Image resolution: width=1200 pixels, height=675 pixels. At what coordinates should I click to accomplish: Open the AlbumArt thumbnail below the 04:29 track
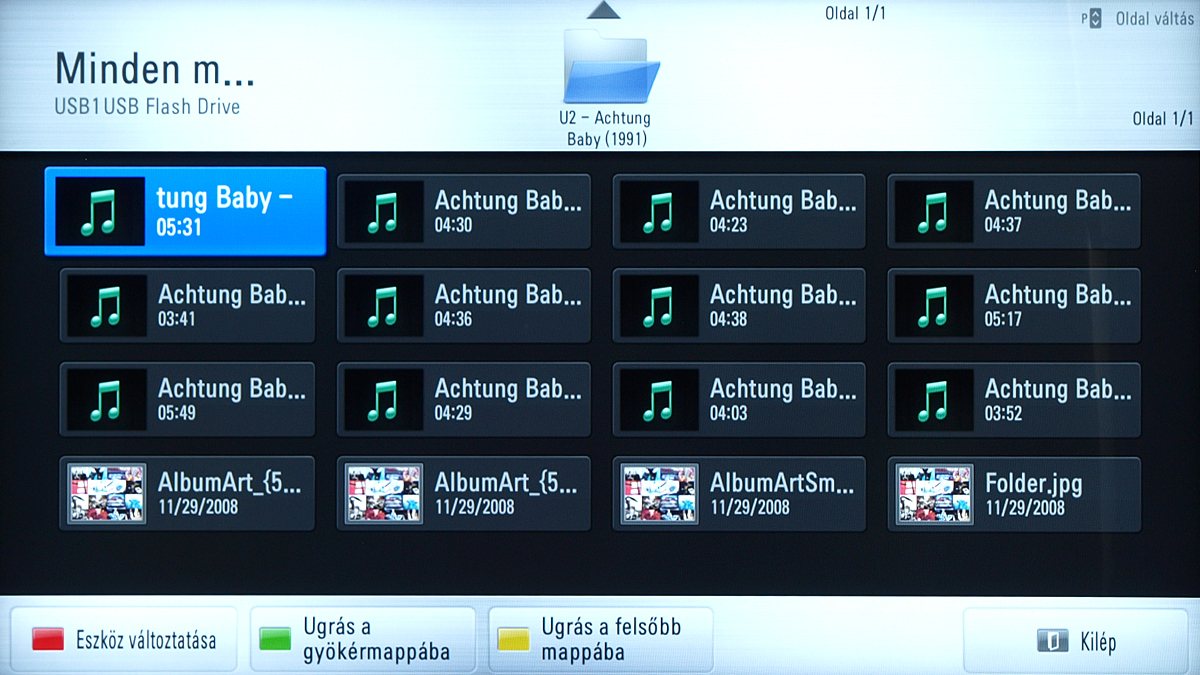(x=384, y=494)
